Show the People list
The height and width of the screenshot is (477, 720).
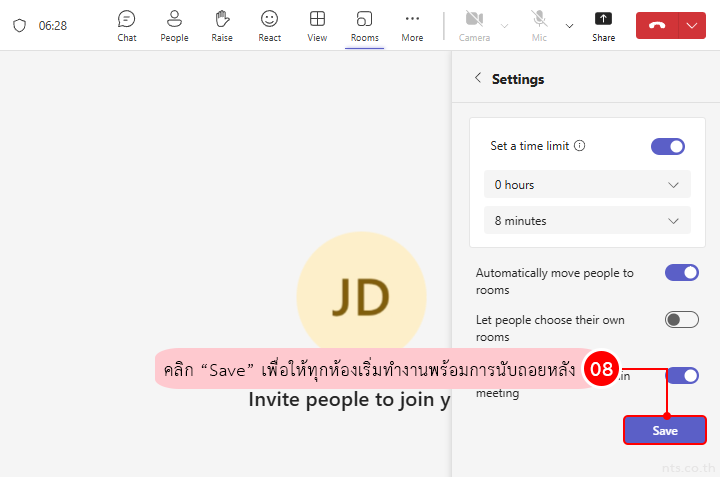tap(174, 25)
